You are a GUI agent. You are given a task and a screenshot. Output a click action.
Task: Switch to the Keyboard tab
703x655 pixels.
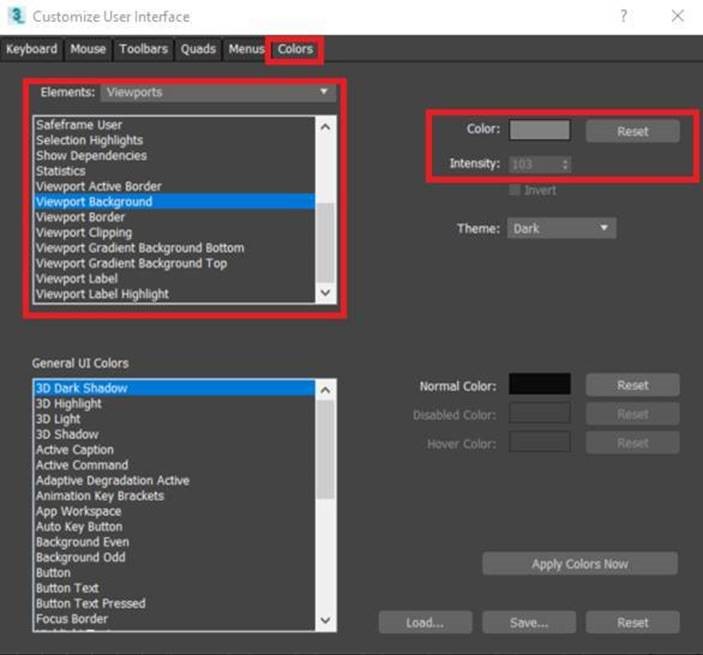click(33, 49)
